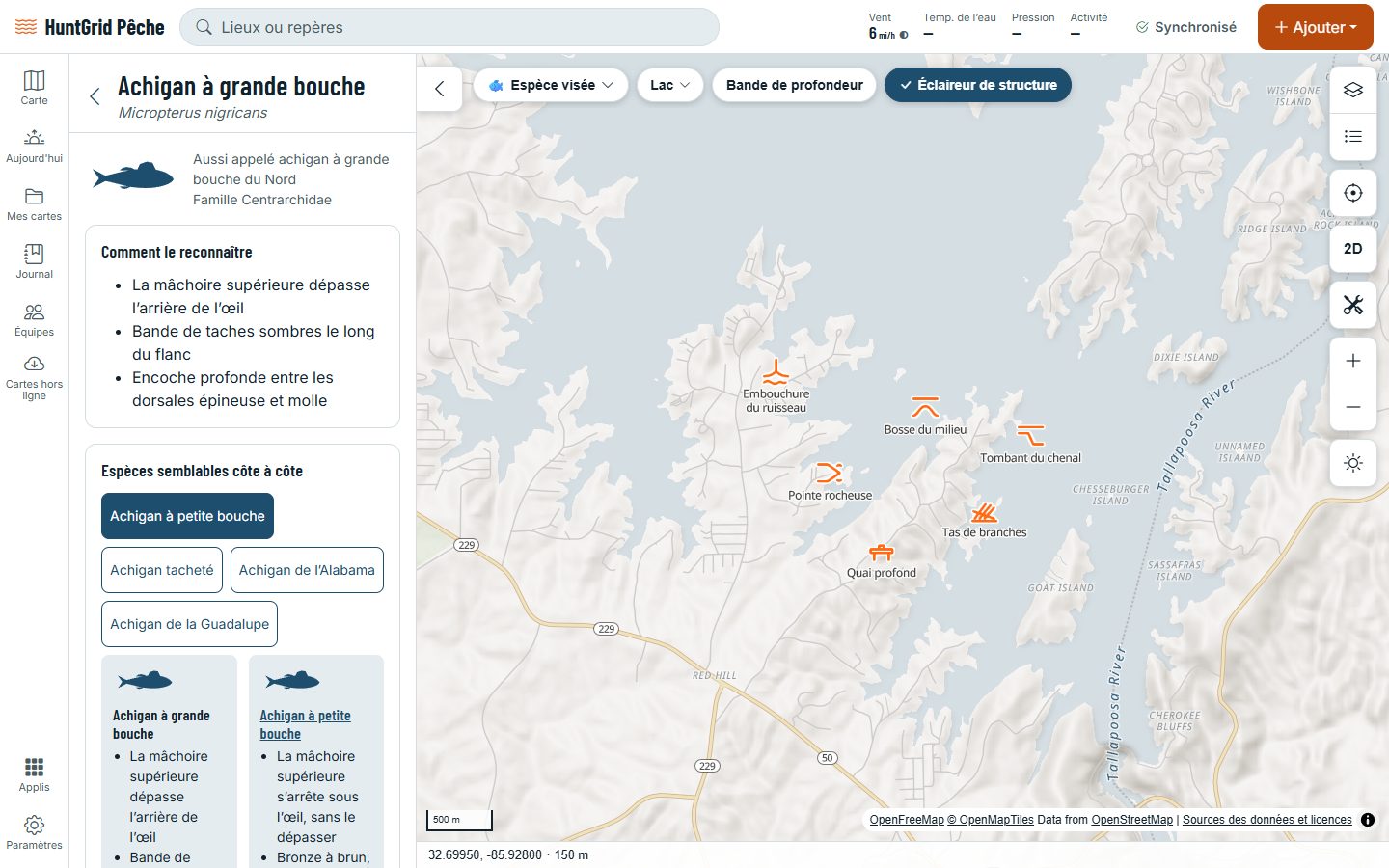This screenshot has height=868, width=1389.
Task: Open Mes cartes folder in the sidebar
Action: click(x=34, y=203)
